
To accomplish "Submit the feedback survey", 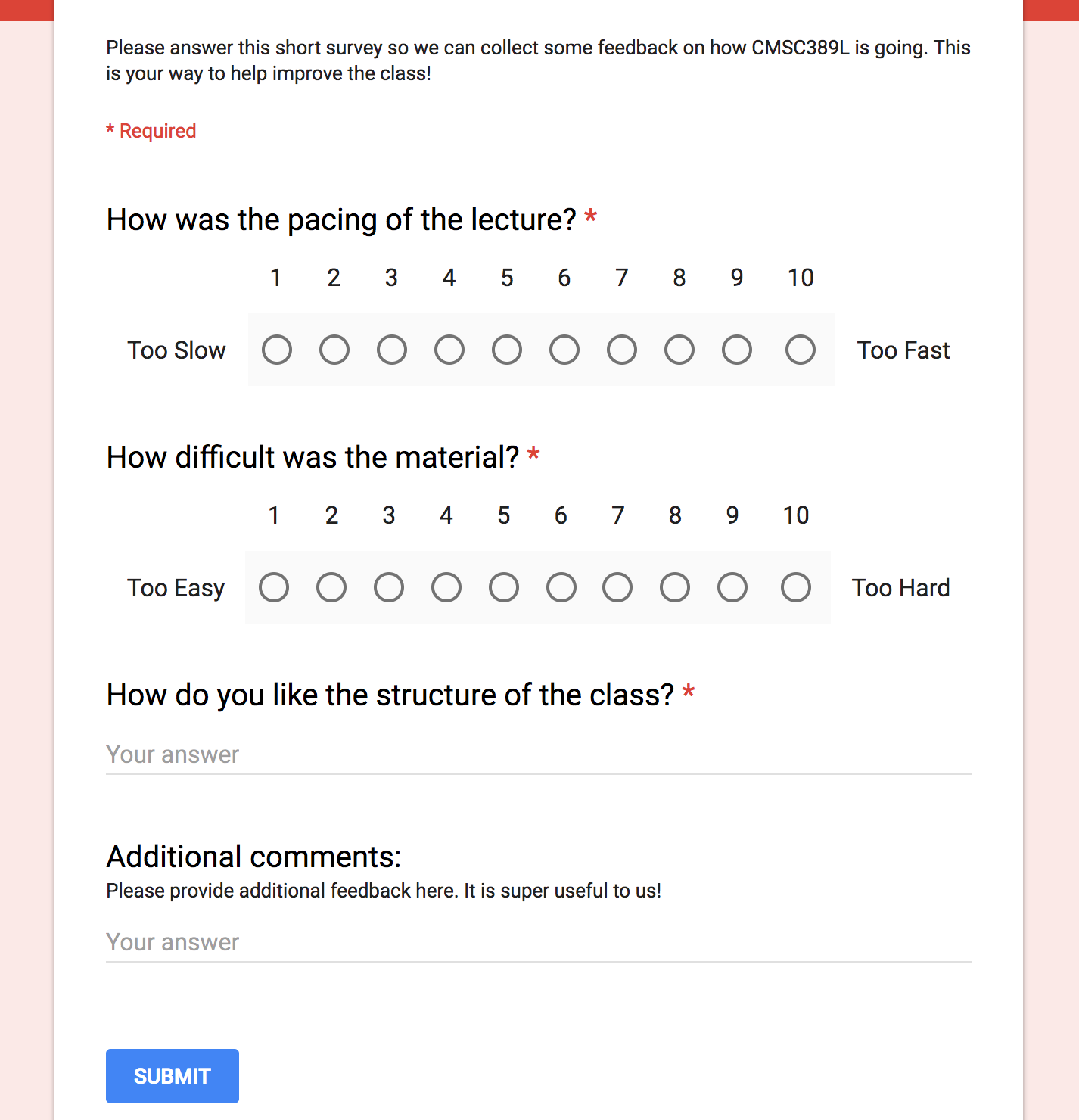I will pyautogui.click(x=173, y=1076).
